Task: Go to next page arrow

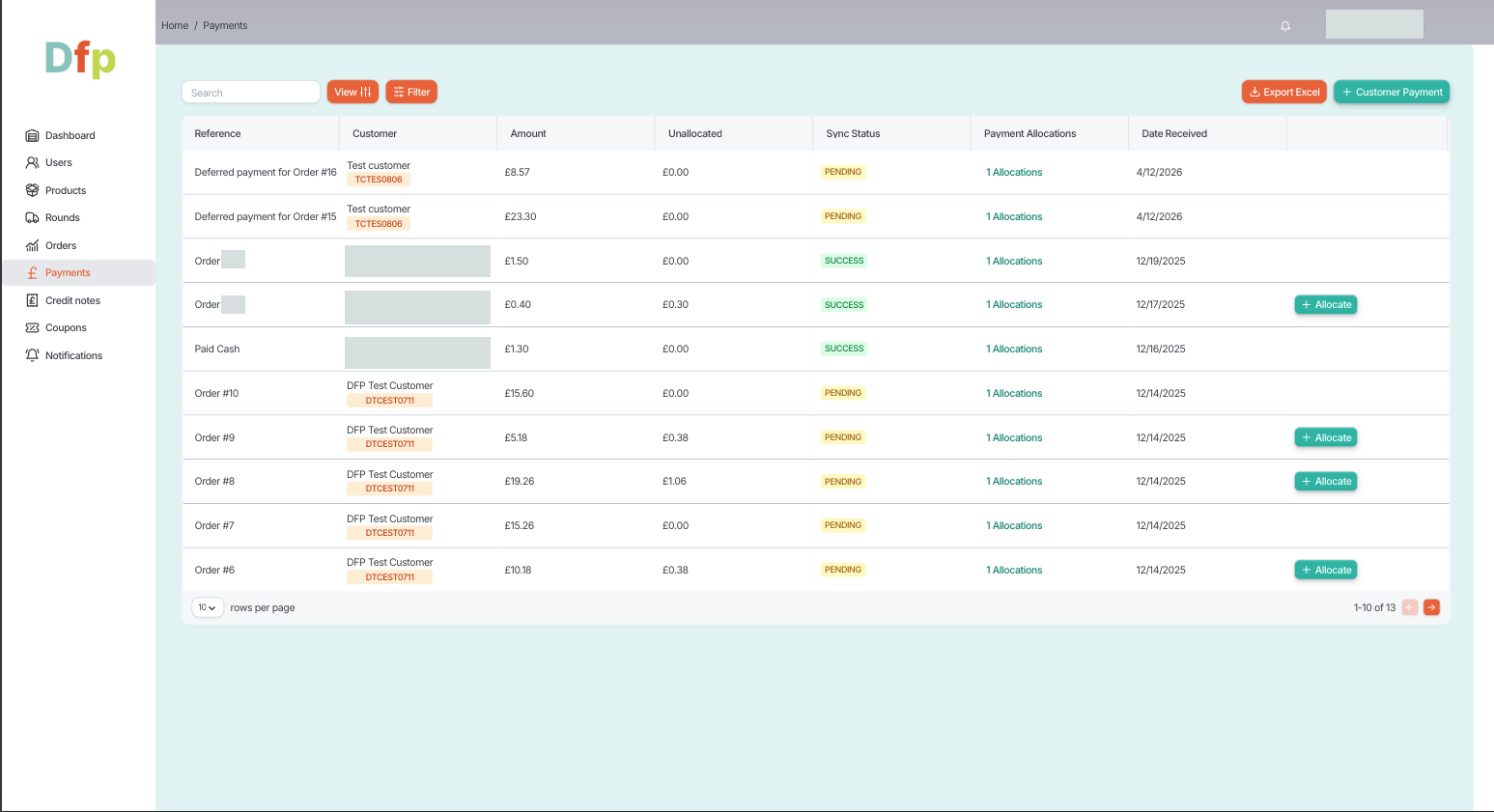Action: (1431, 607)
